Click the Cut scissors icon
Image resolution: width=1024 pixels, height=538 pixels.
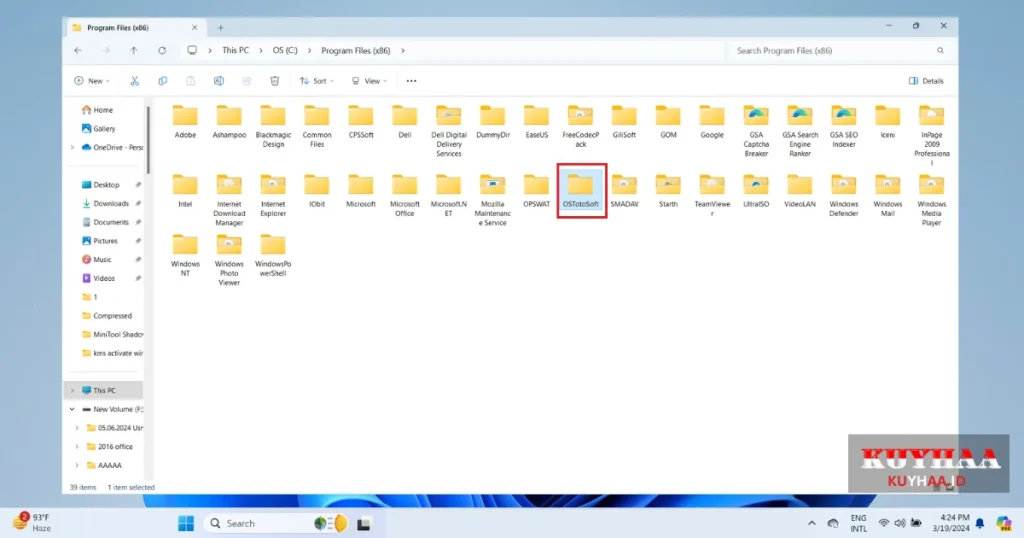pos(135,81)
